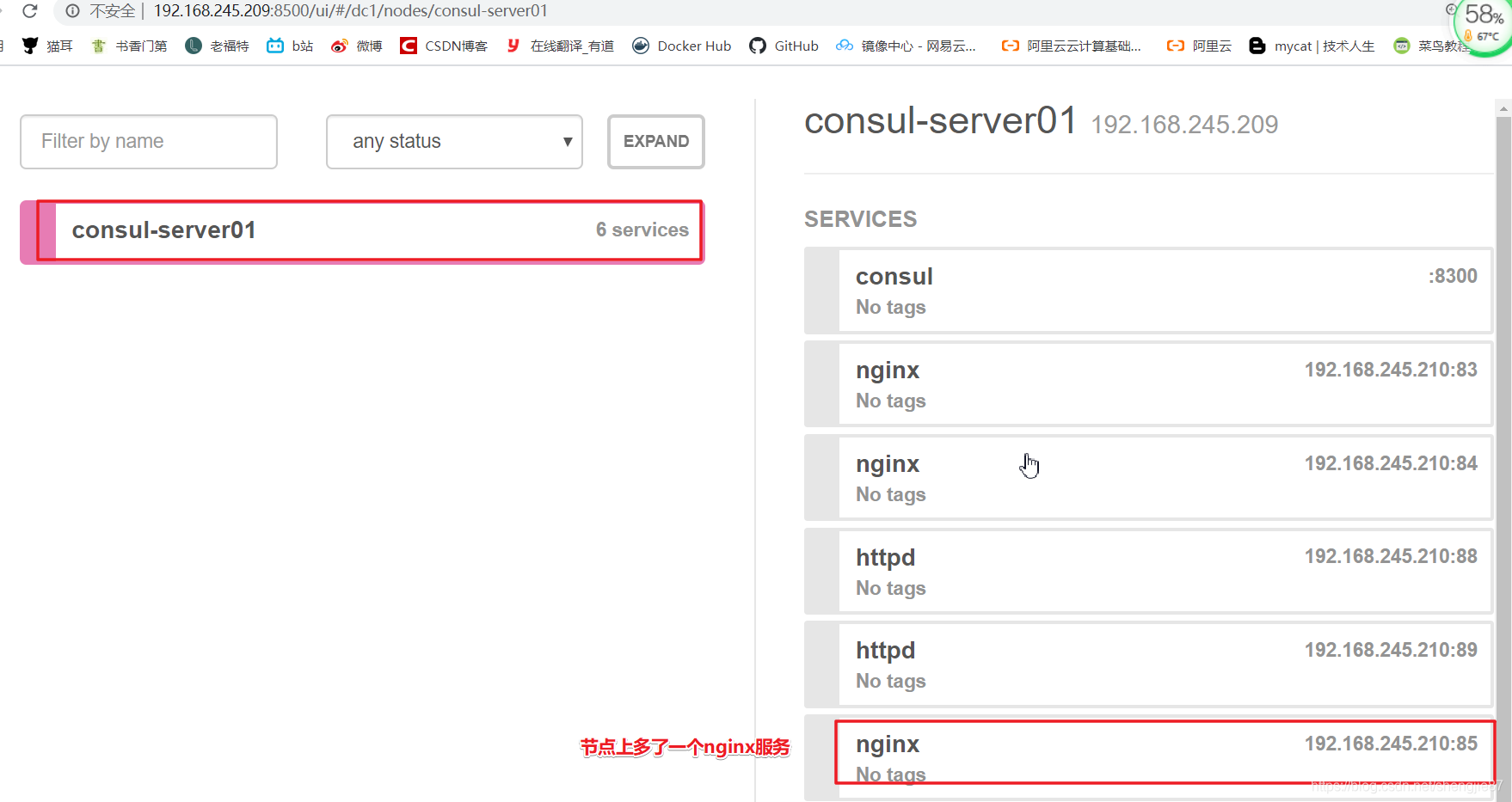Click the consul-server01 page heading
Image resolution: width=1512 pixels, height=802 pixels.
tap(940, 120)
